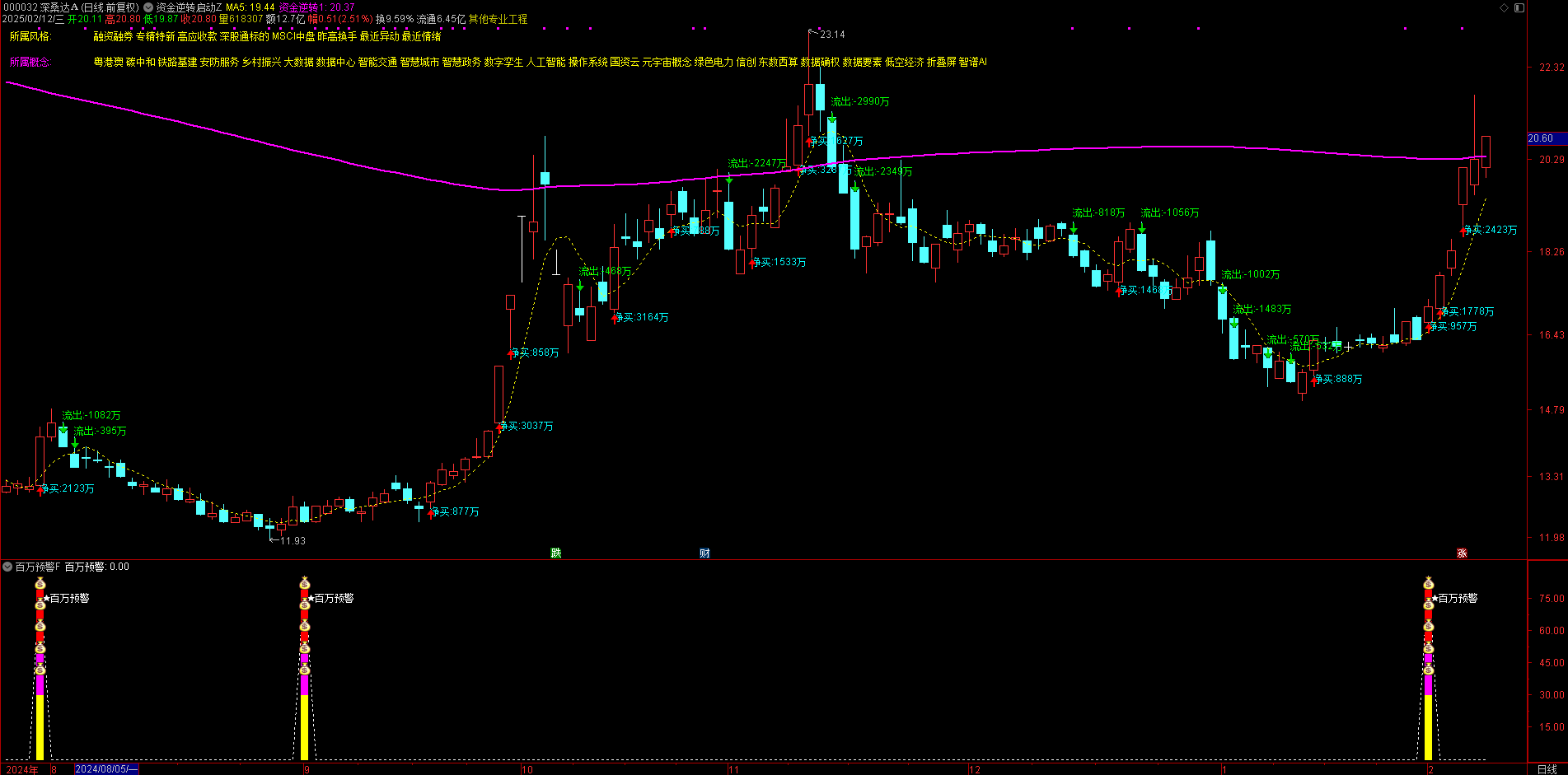The image size is (1568, 775).
Task: Toggle the side panel layout icon
Action: tap(1519, 7)
